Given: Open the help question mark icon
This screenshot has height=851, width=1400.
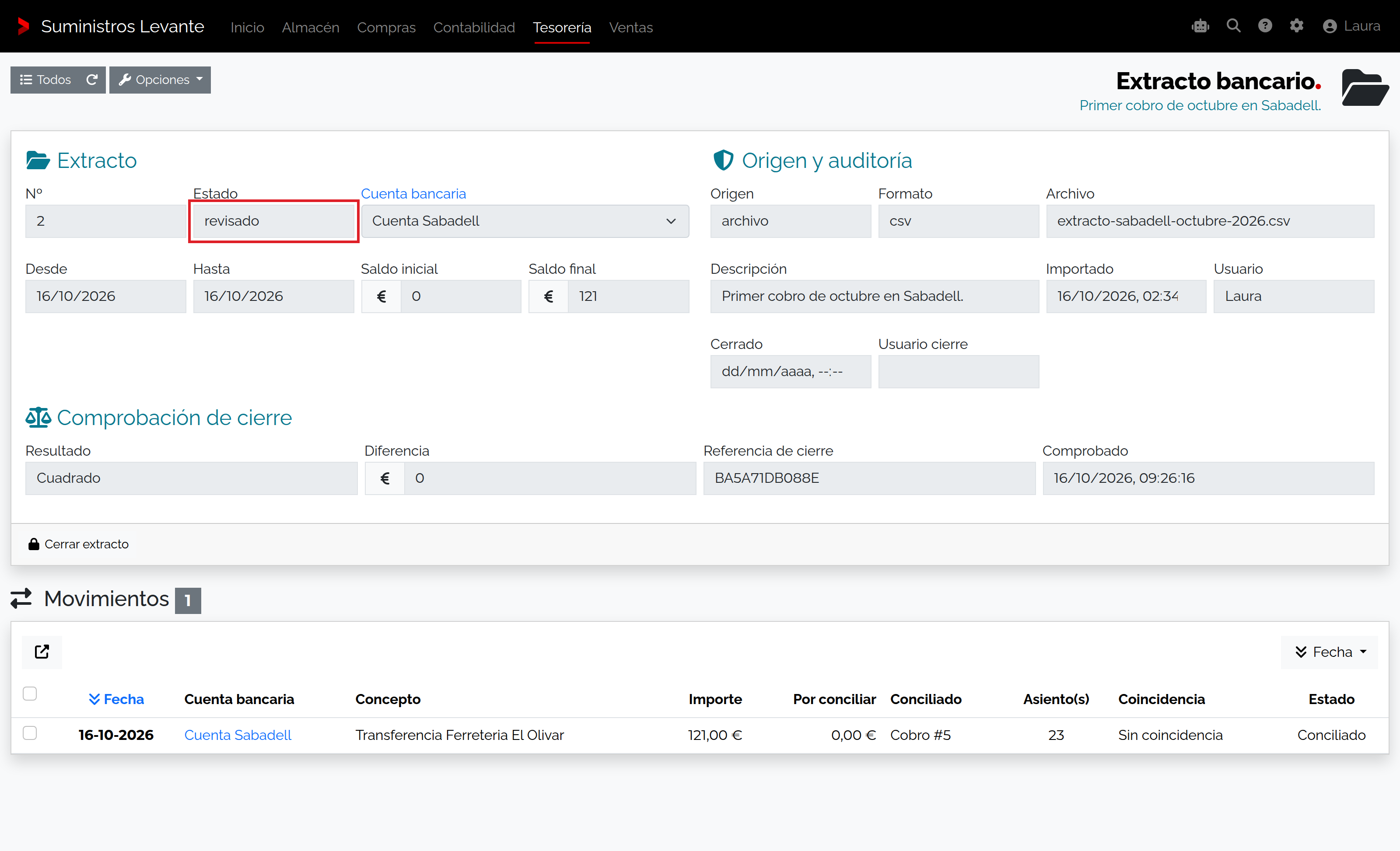Looking at the screenshot, I should (1265, 26).
